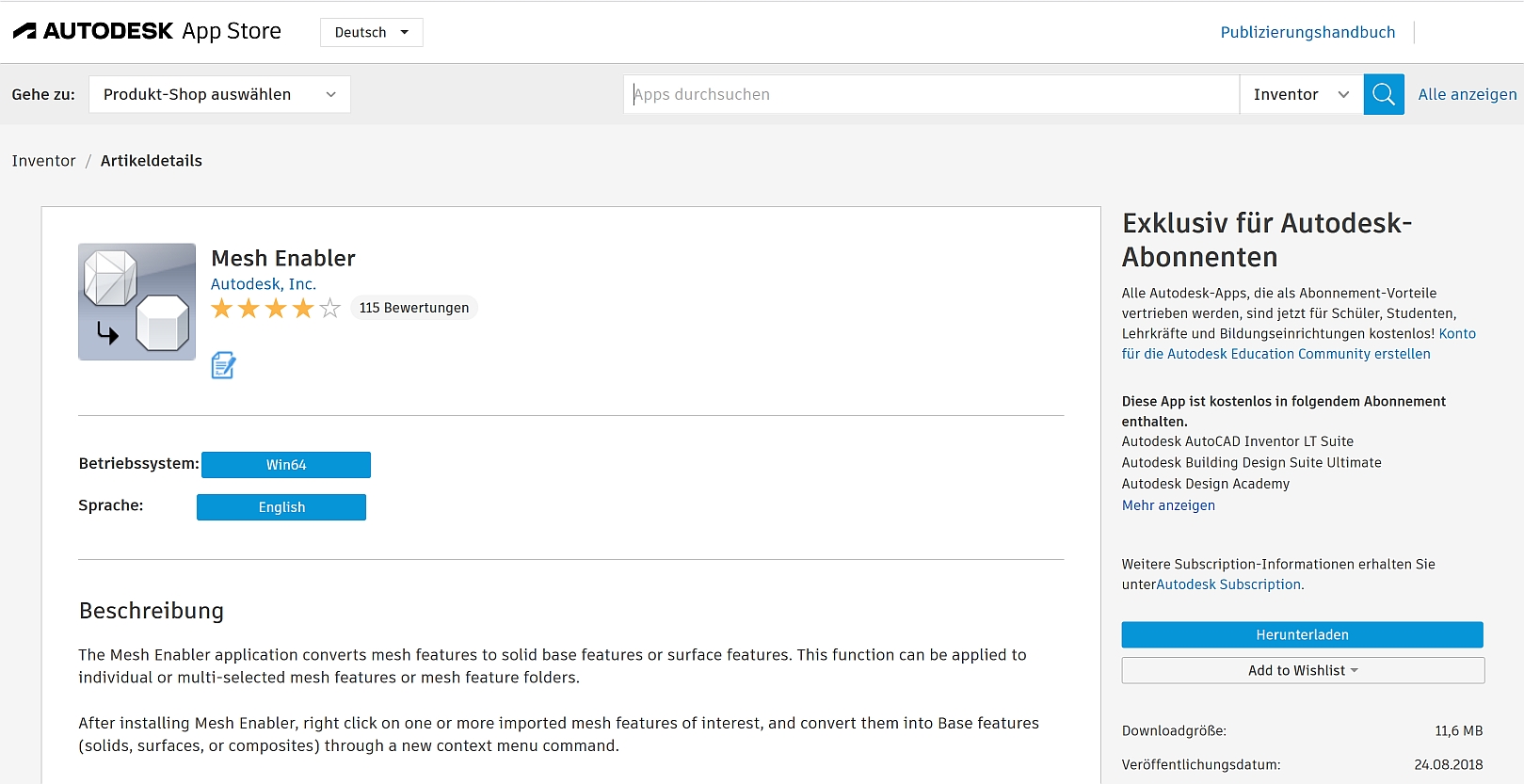This screenshot has height=784, width=1524.
Task: Click the 11,6 MB download size value
Action: pos(1458,731)
